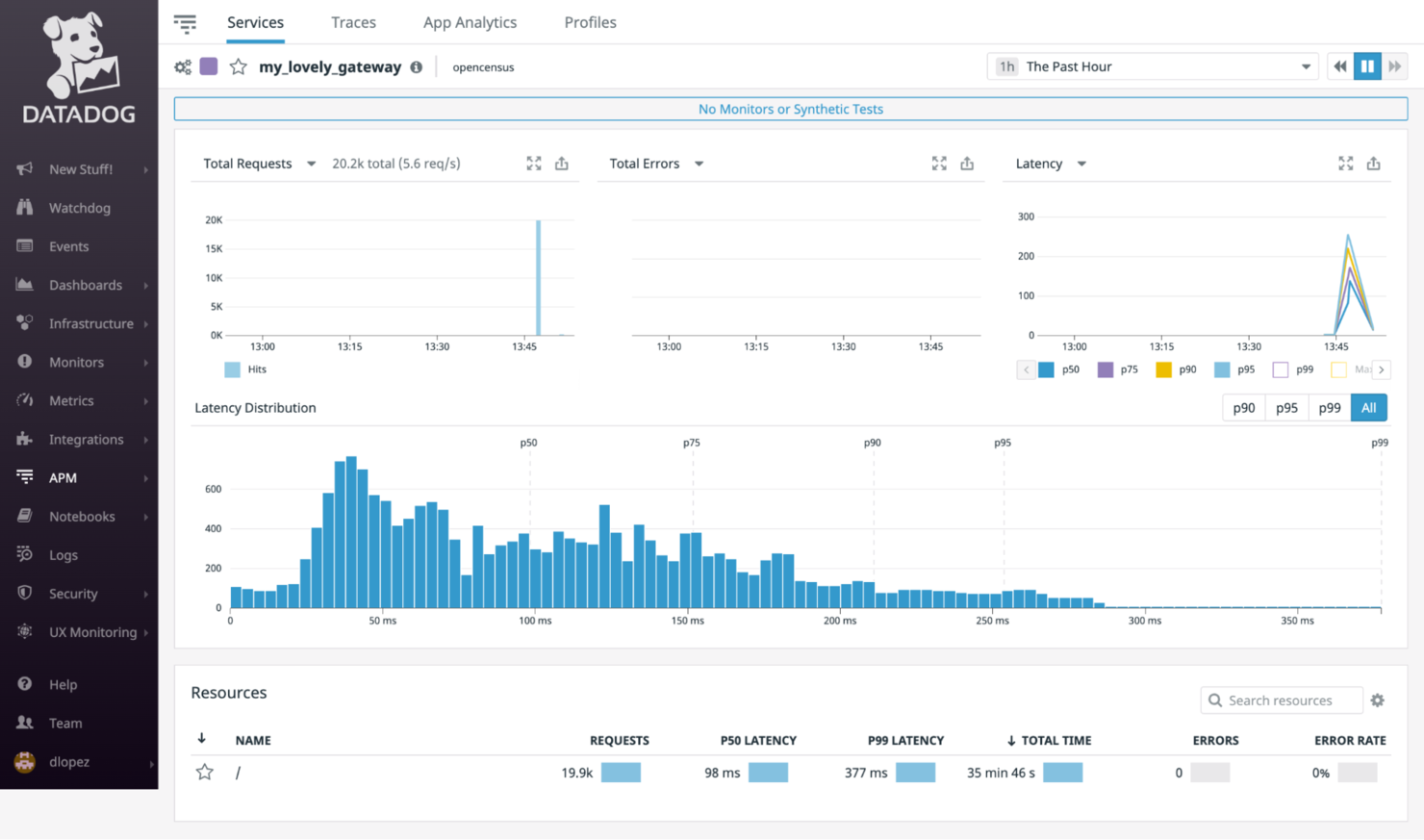The image size is (1424, 840).
Task: Pause live data with the pause button
Action: click(x=1367, y=65)
